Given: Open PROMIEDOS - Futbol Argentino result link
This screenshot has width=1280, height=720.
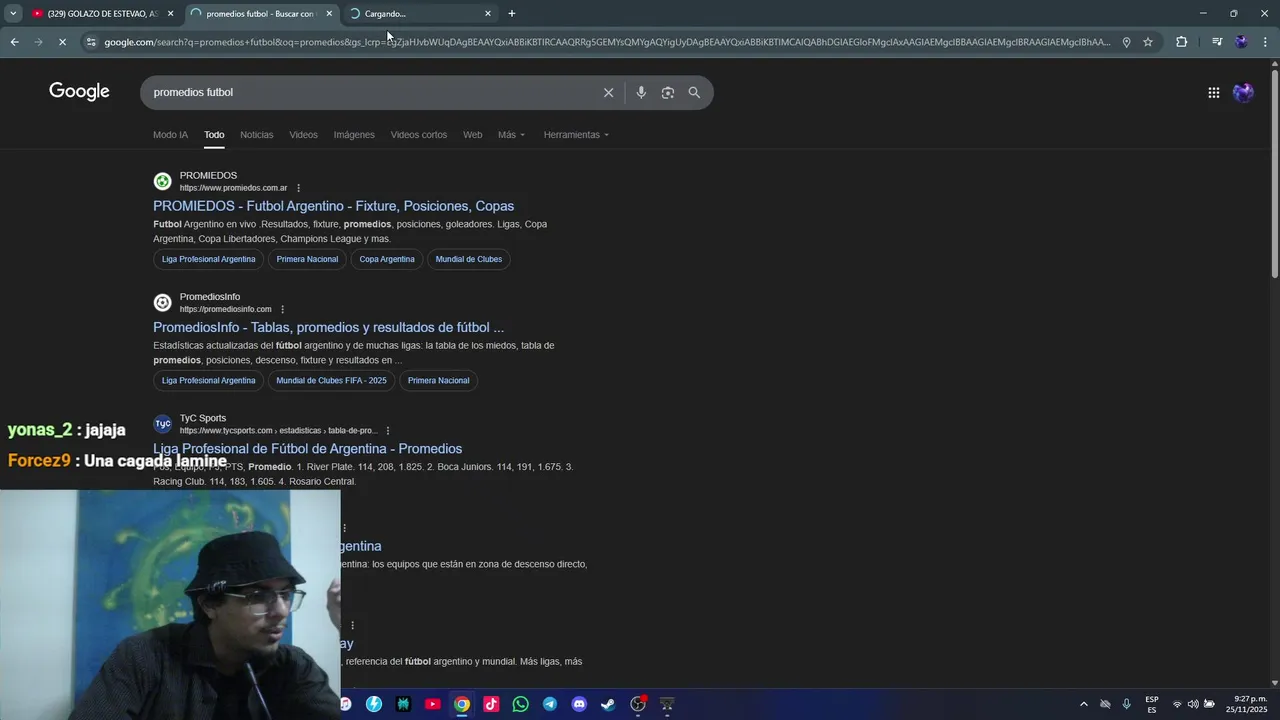Looking at the screenshot, I should pyautogui.click(x=333, y=206).
